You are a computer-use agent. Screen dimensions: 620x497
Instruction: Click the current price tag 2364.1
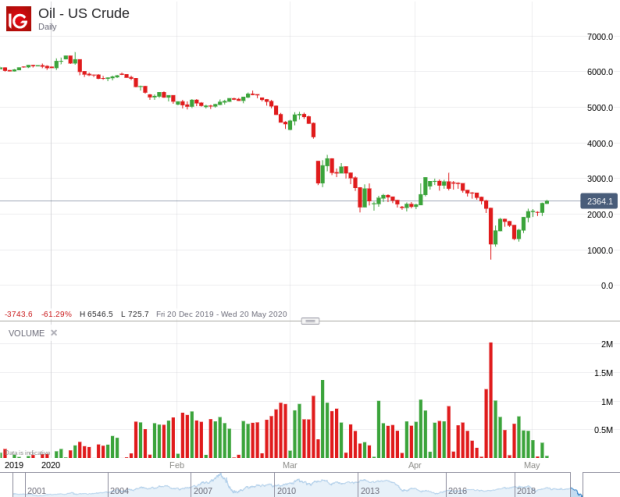click(599, 202)
